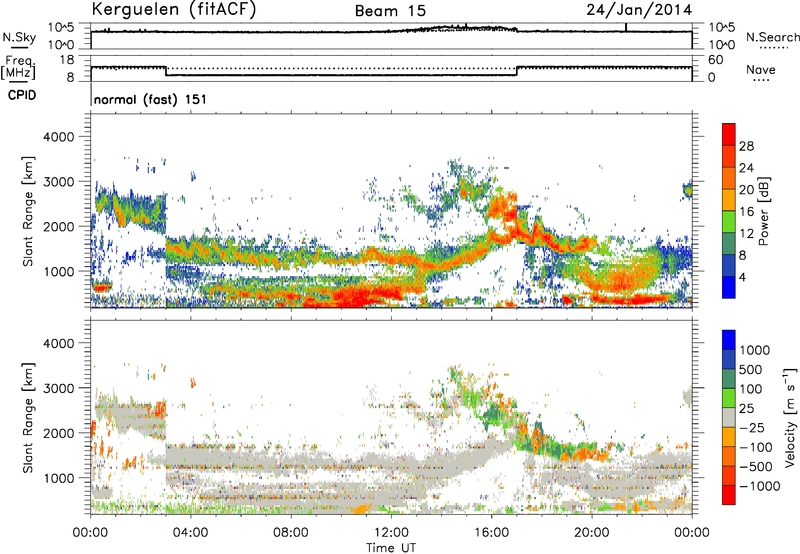The width and height of the screenshot is (800, 554).
Task: Click the red bottom of velocity colorbar
Action: coord(729,495)
